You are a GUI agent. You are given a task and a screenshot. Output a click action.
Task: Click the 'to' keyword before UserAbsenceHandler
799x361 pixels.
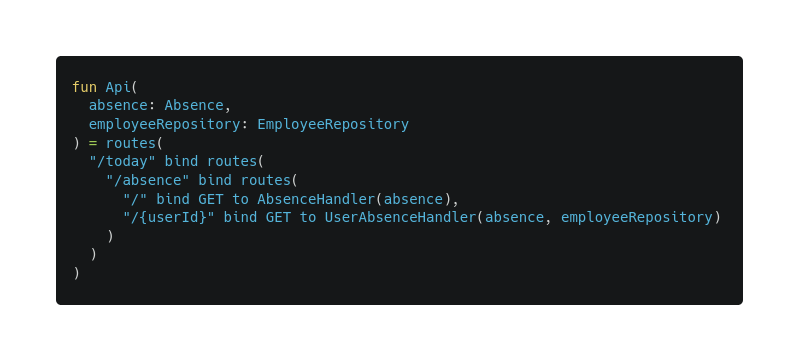pos(308,217)
